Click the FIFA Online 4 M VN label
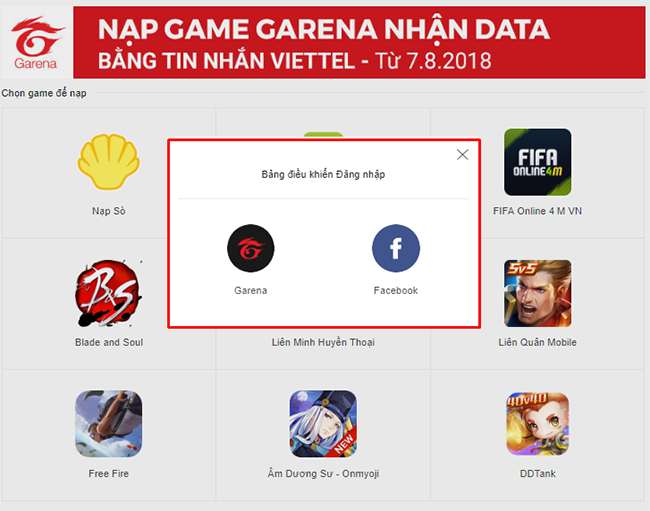This screenshot has width=650, height=511. [538, 211]
